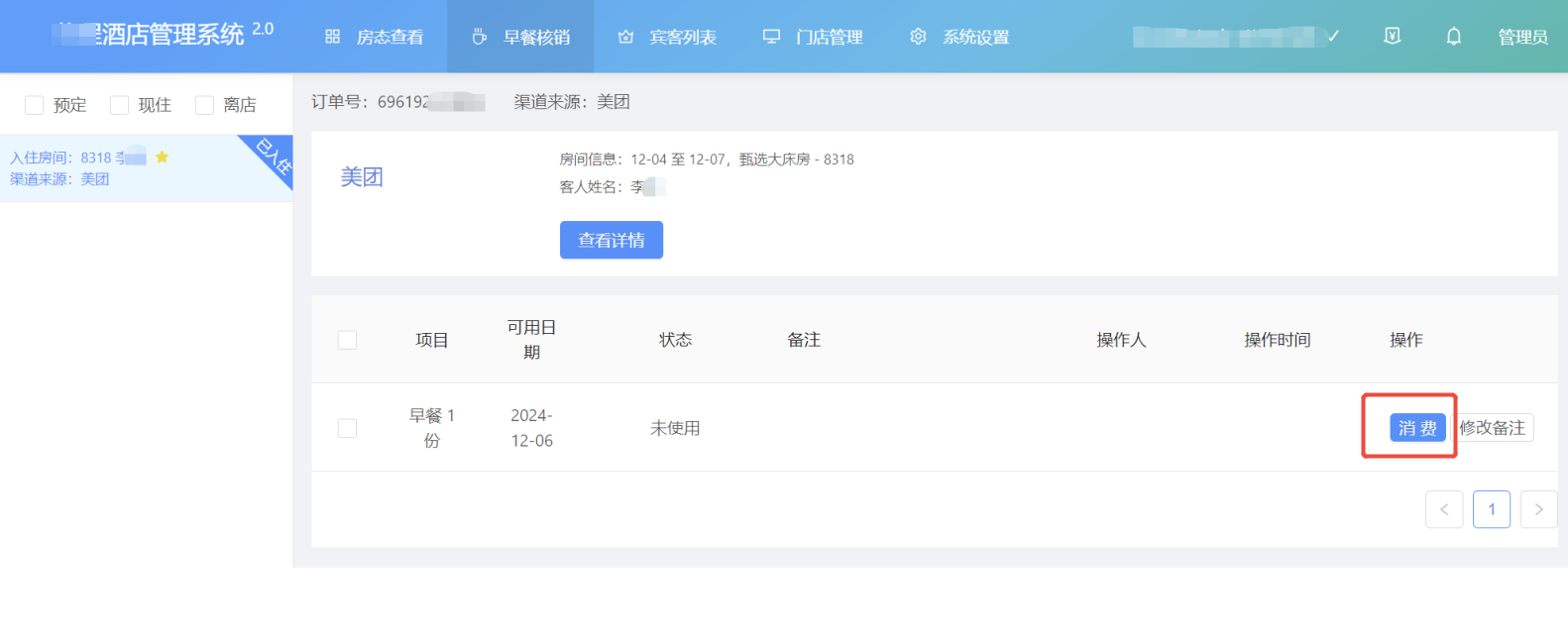This screenshot has height=643, width=1568.
Task: Toggle the select-all checkbox in table header
Action: [347, 340]
